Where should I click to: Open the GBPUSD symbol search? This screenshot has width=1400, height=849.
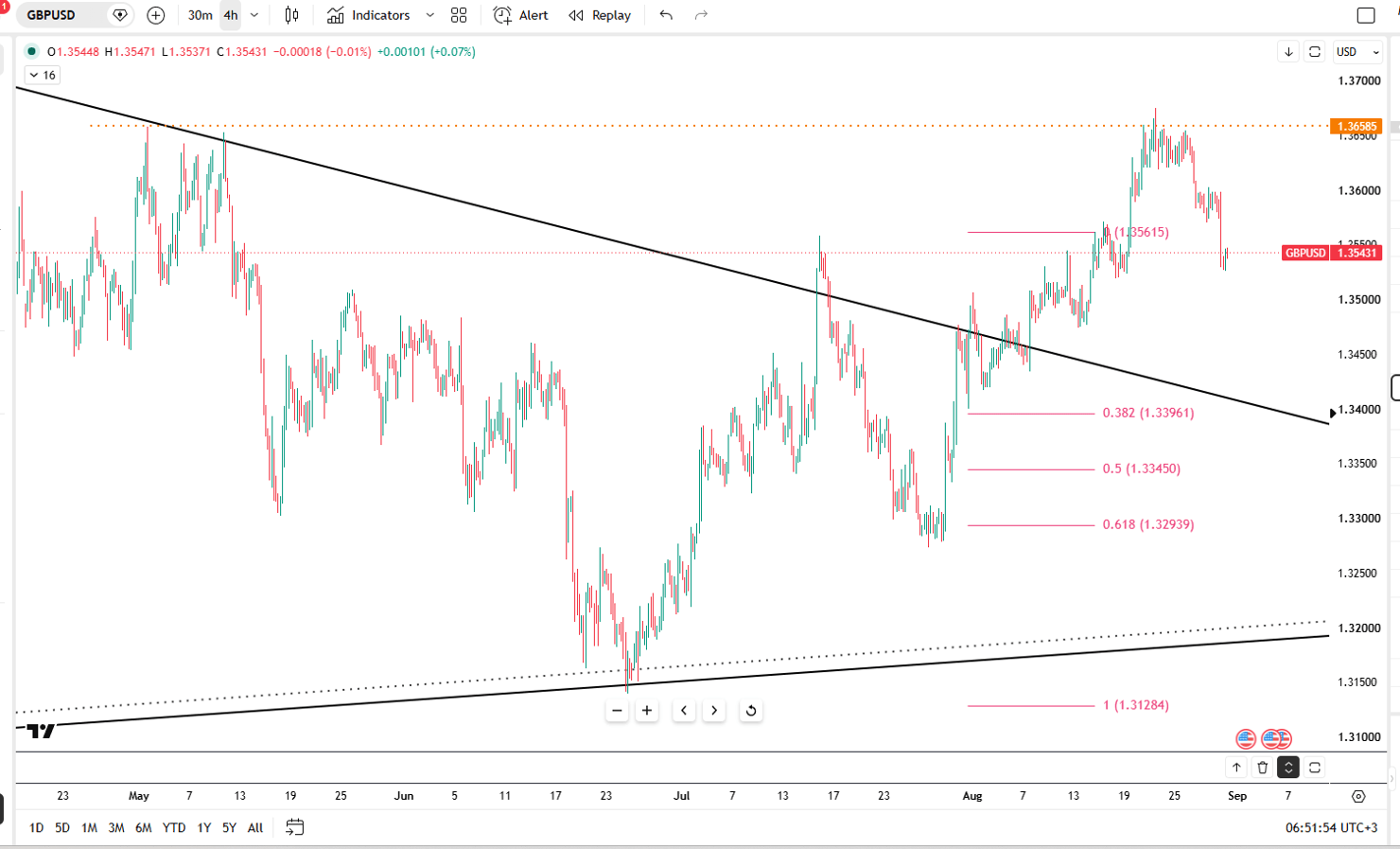51,15
